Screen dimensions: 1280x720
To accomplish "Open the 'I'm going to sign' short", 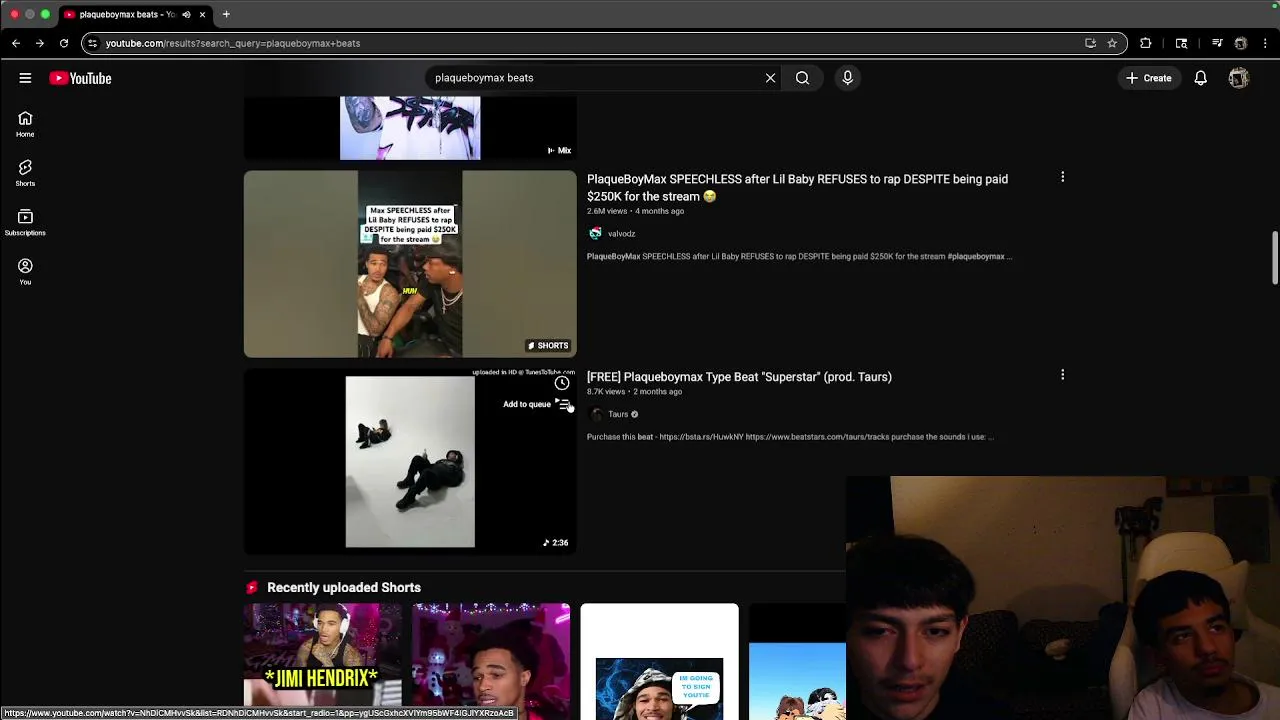I will pyautogui.click(x=660, y=660).
